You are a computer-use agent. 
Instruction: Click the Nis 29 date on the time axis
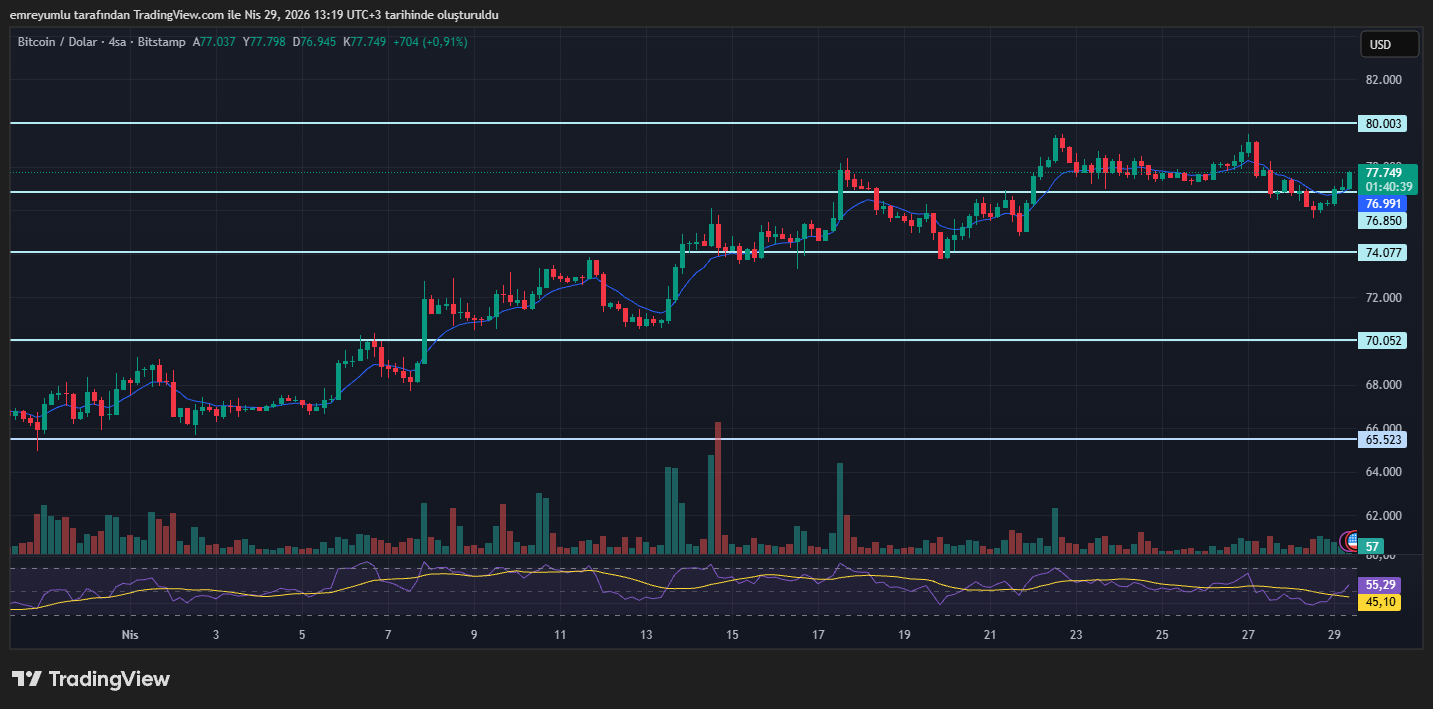pos(1333,634)
